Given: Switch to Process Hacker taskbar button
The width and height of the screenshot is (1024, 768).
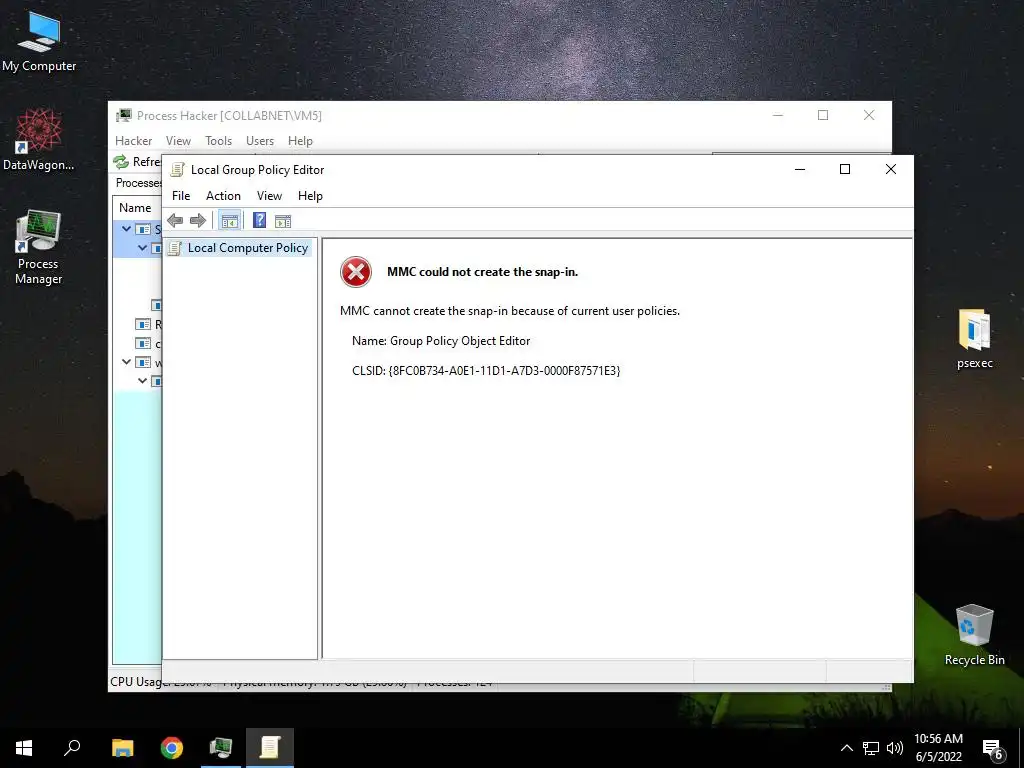Looking at the screenshot, I should point(221,748).
